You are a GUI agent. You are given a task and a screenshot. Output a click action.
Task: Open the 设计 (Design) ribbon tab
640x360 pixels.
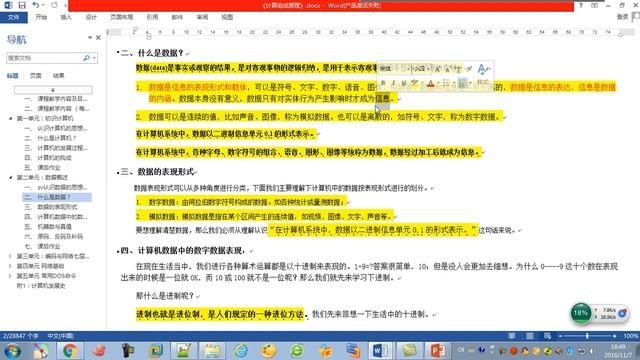tap(91, 17)
